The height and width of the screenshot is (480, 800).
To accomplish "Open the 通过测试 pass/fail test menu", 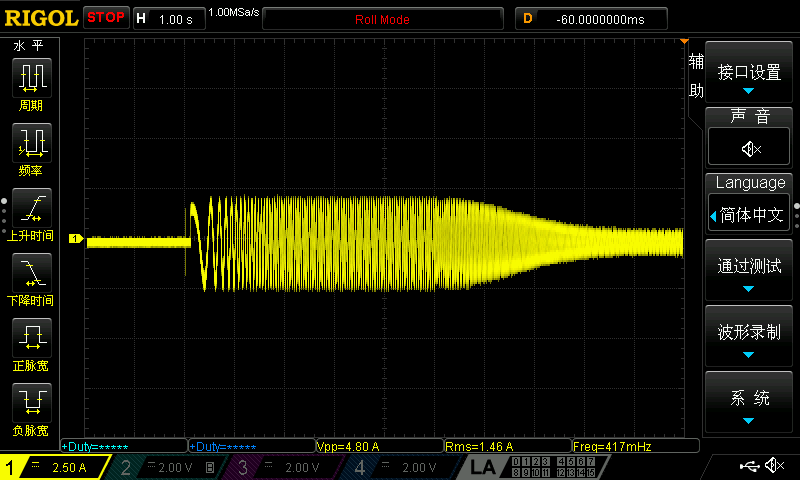I will pyautogui.click(x=748, y=270).
